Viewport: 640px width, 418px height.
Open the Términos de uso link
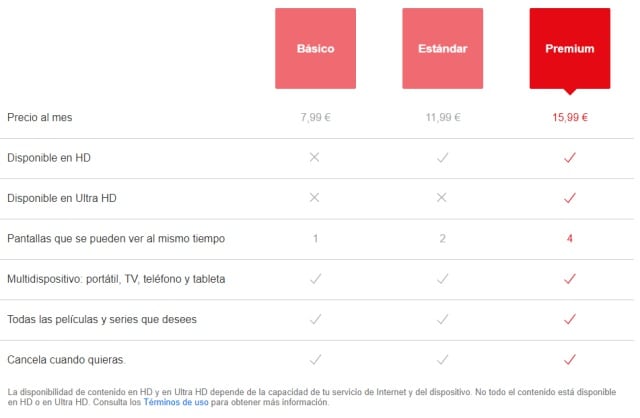click(x=176, y=402)
